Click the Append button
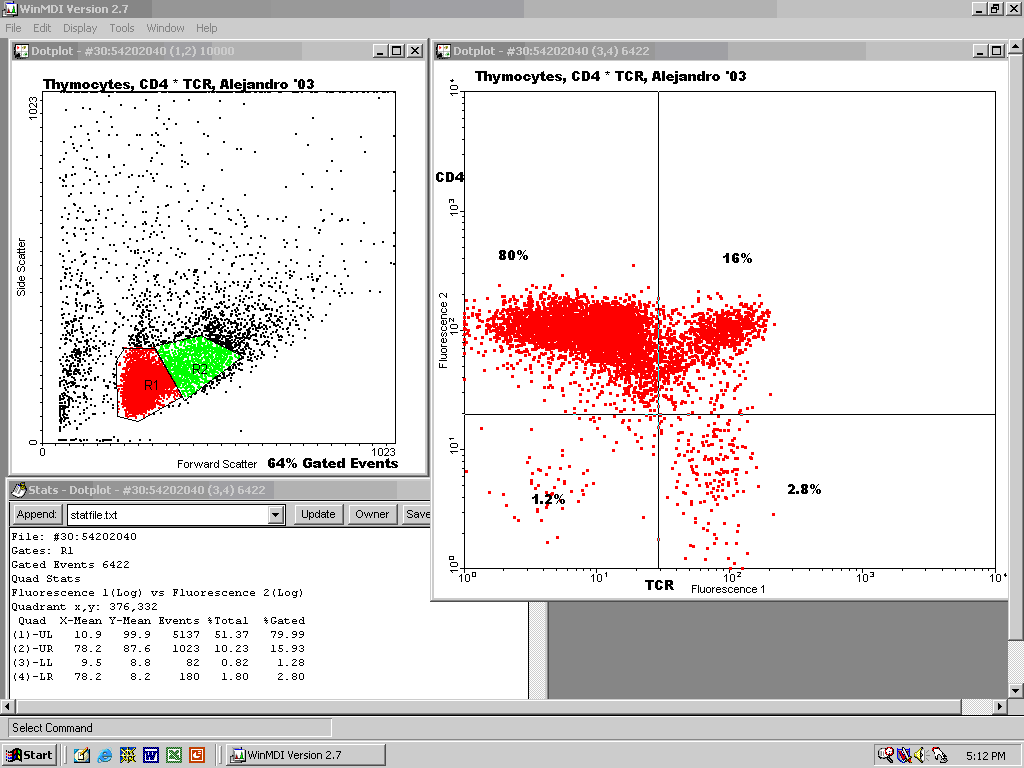 [36, 514]
